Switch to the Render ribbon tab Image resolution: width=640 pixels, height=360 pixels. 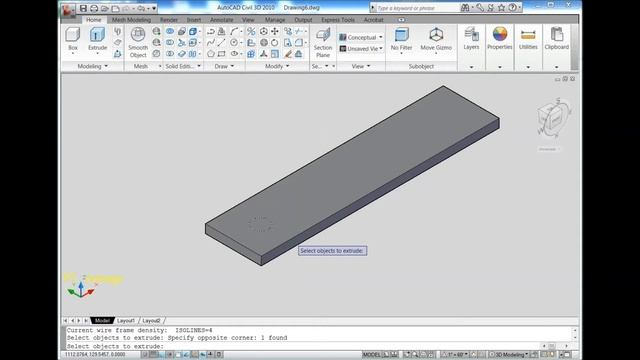[169, 20]
